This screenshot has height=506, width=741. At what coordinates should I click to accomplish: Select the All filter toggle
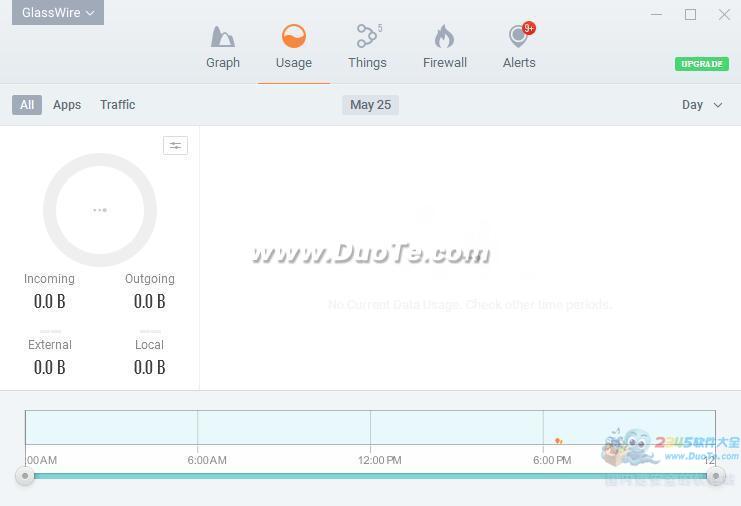[27, 105]
